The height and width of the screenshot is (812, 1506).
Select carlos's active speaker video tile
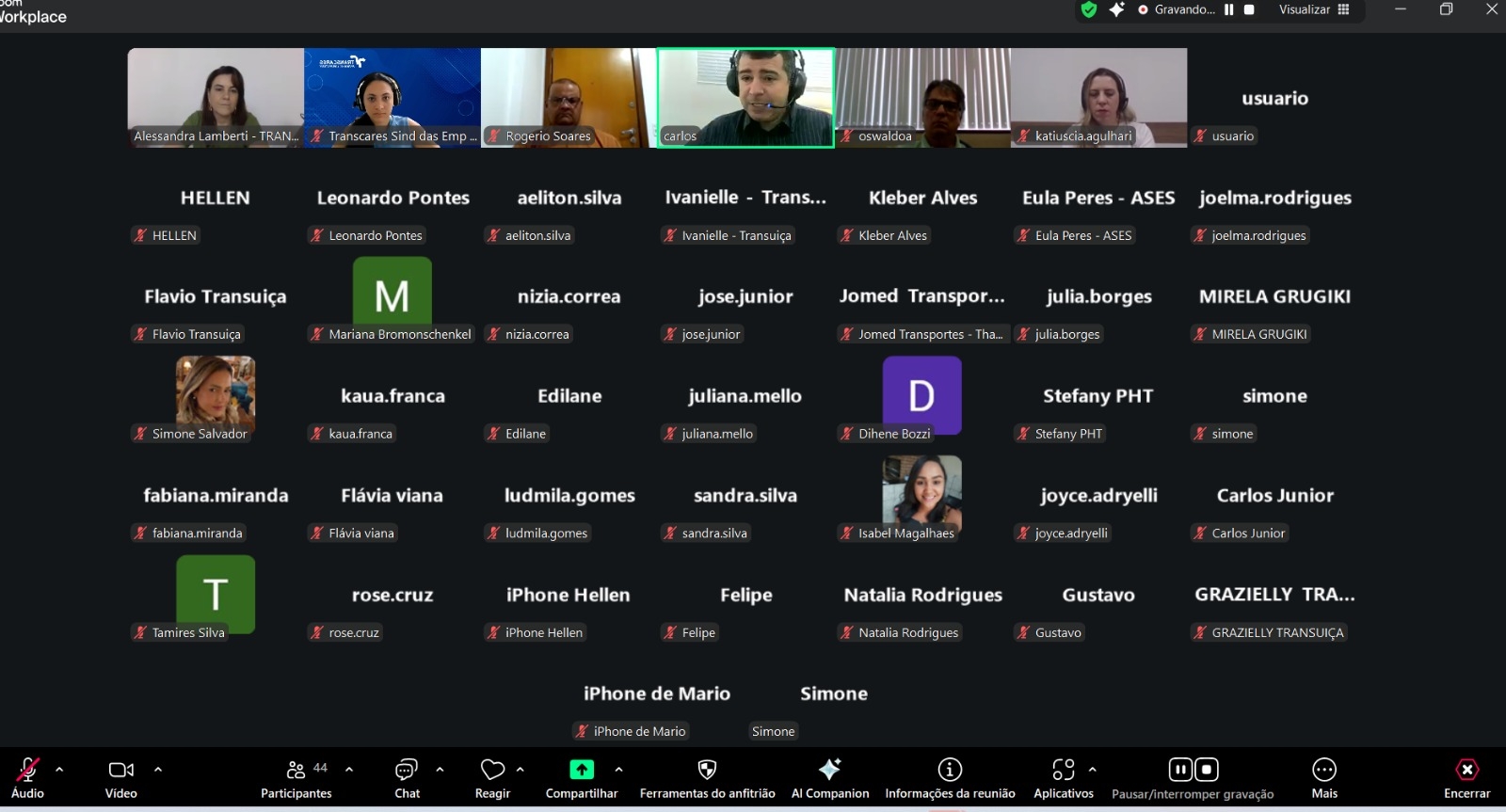point(745,98)
